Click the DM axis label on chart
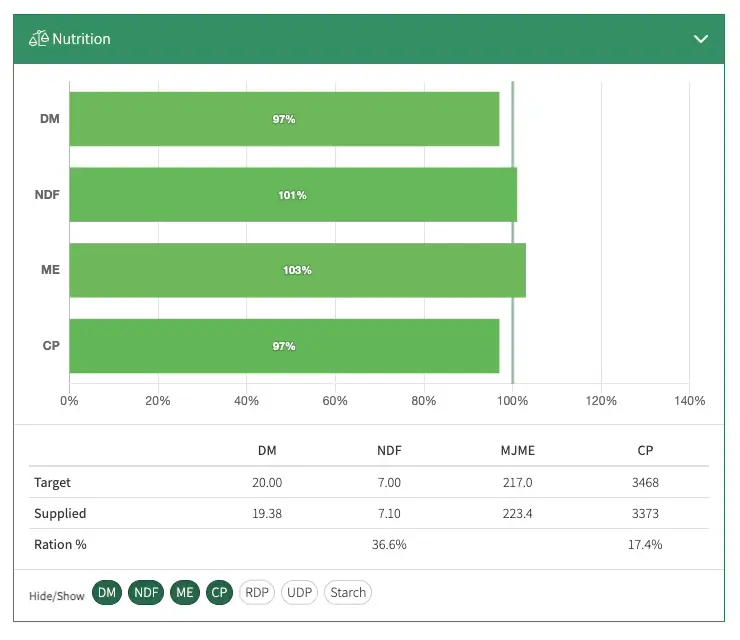The height and width of the screenshot is (640, 740). (x=50, y=119)
